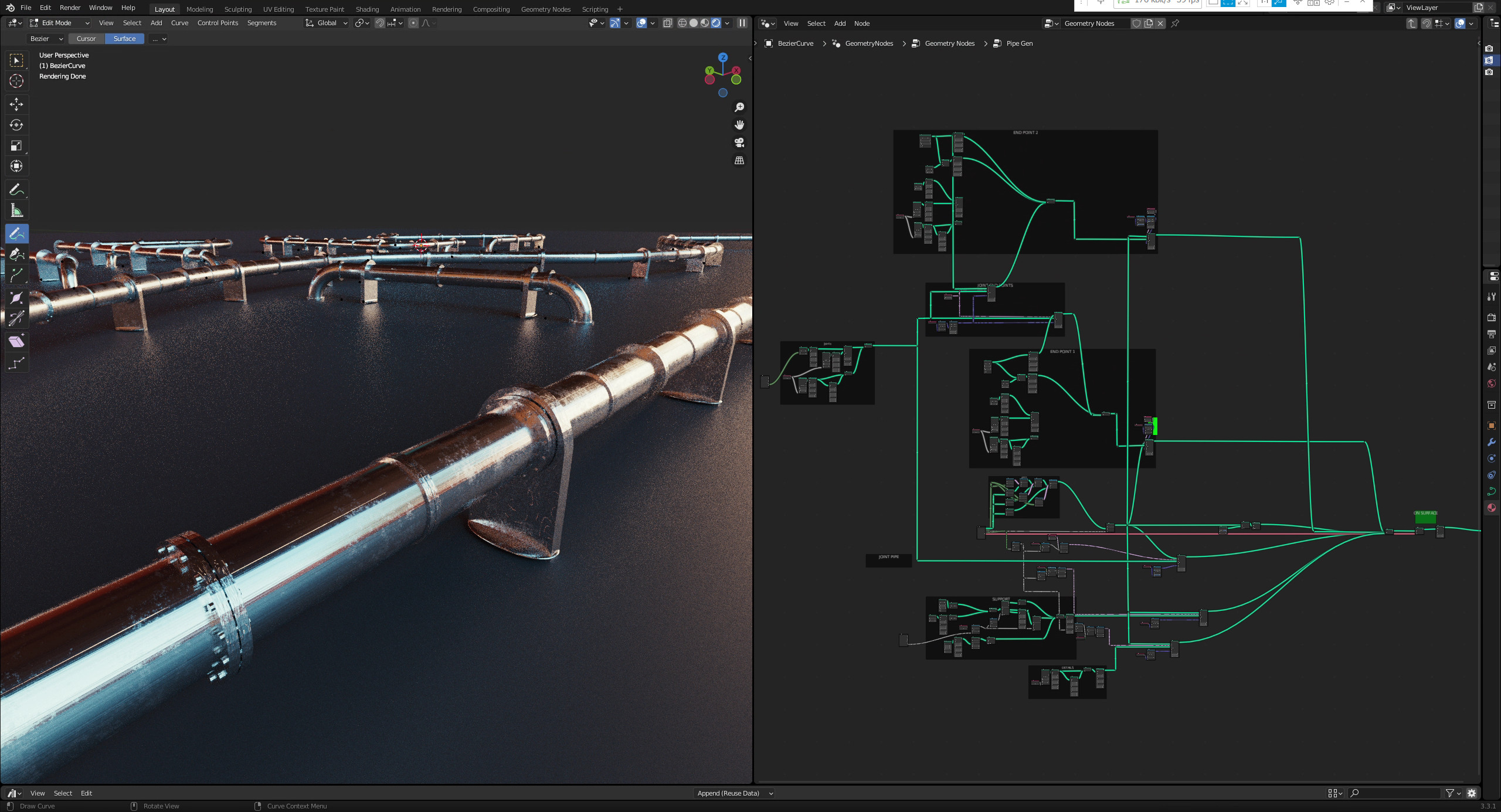
Task: Toggle proportional editing in viewport header
Action: 413,23
